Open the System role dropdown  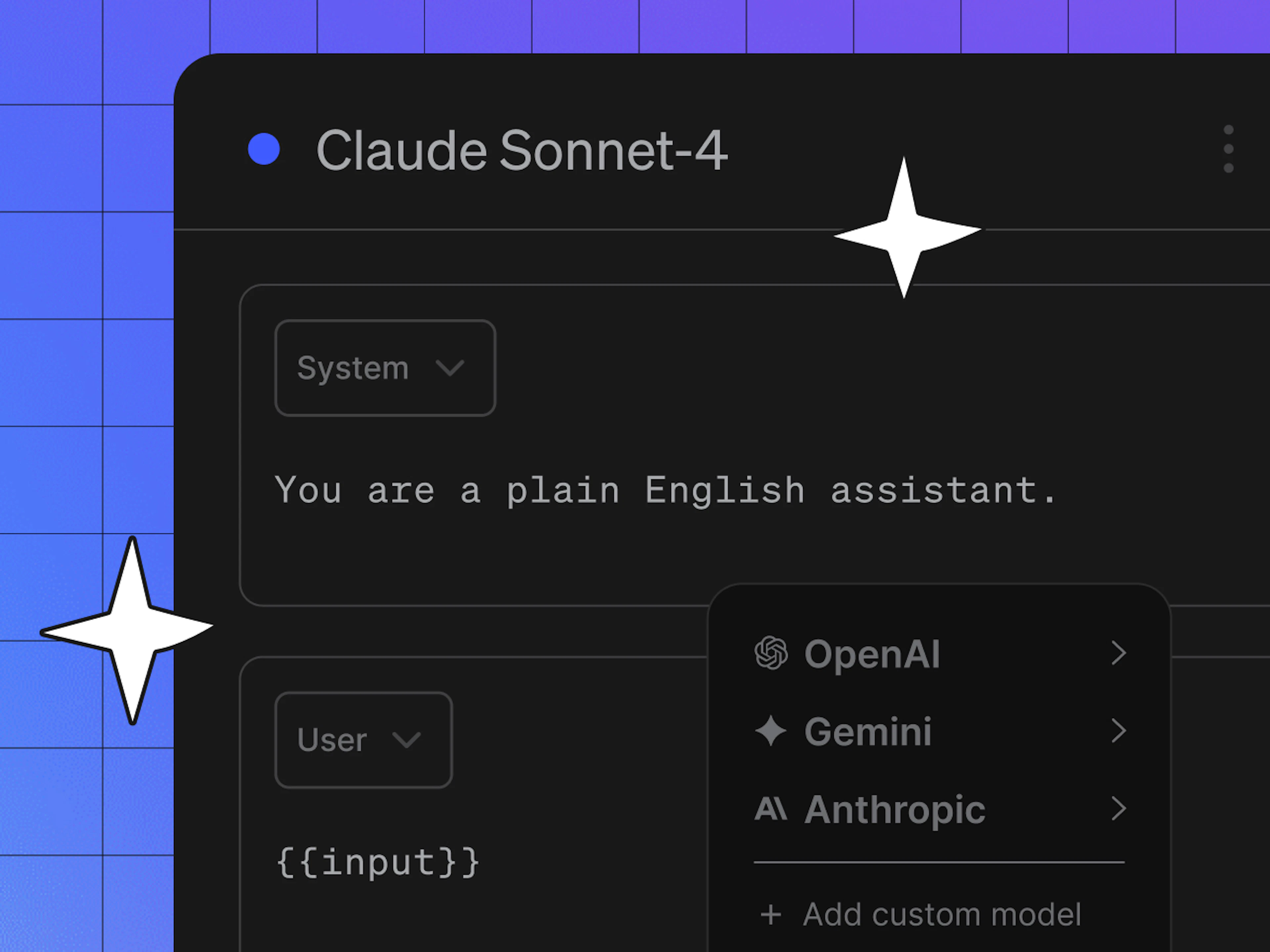coord(385,368)
